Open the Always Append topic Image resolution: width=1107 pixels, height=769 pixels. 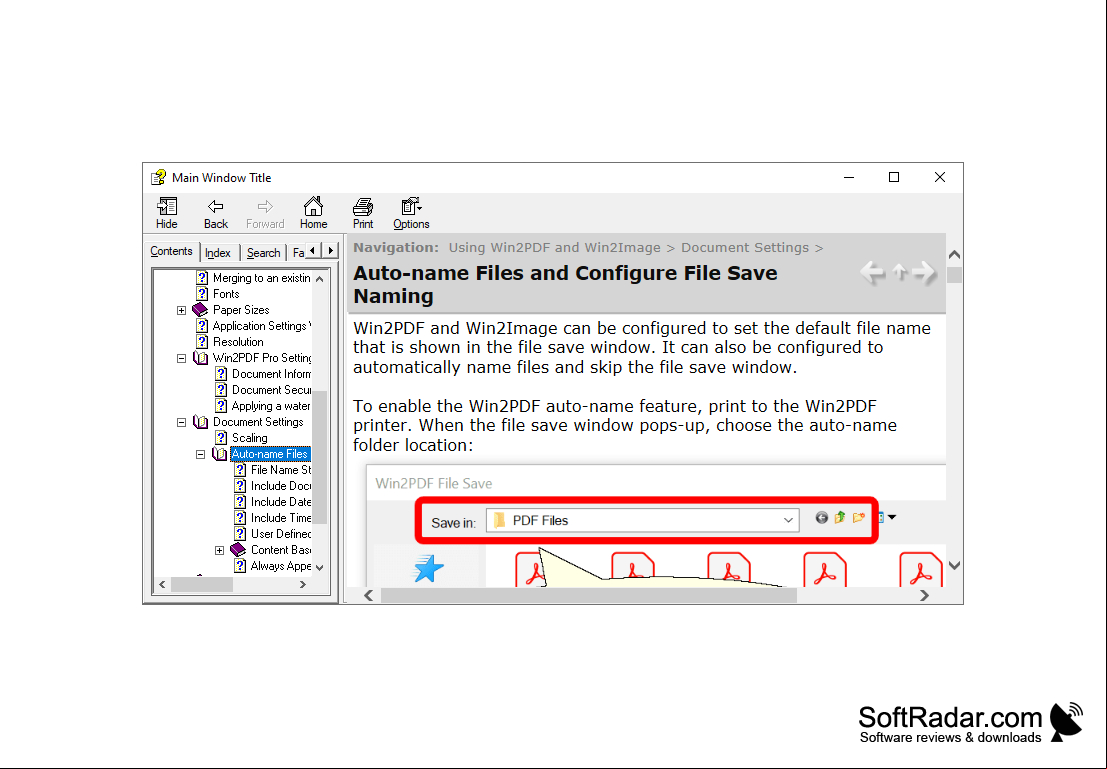coord(281,566)
